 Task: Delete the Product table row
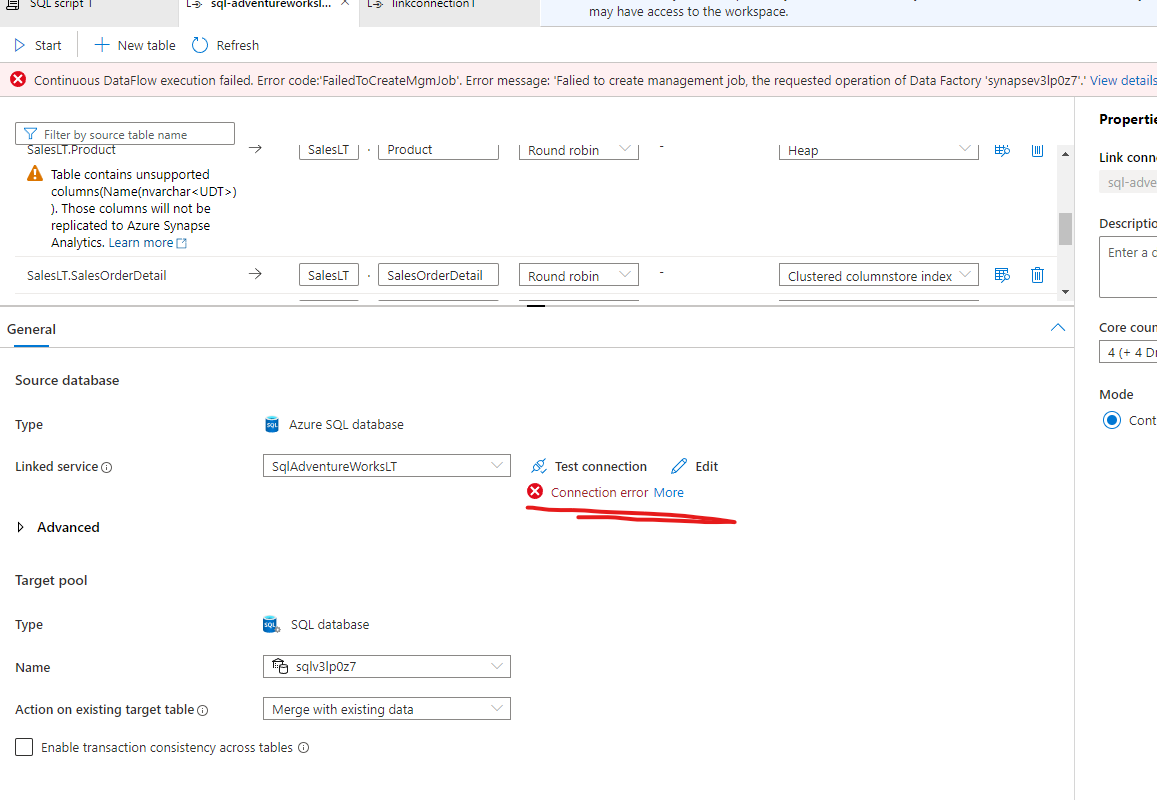point(1037,150)
